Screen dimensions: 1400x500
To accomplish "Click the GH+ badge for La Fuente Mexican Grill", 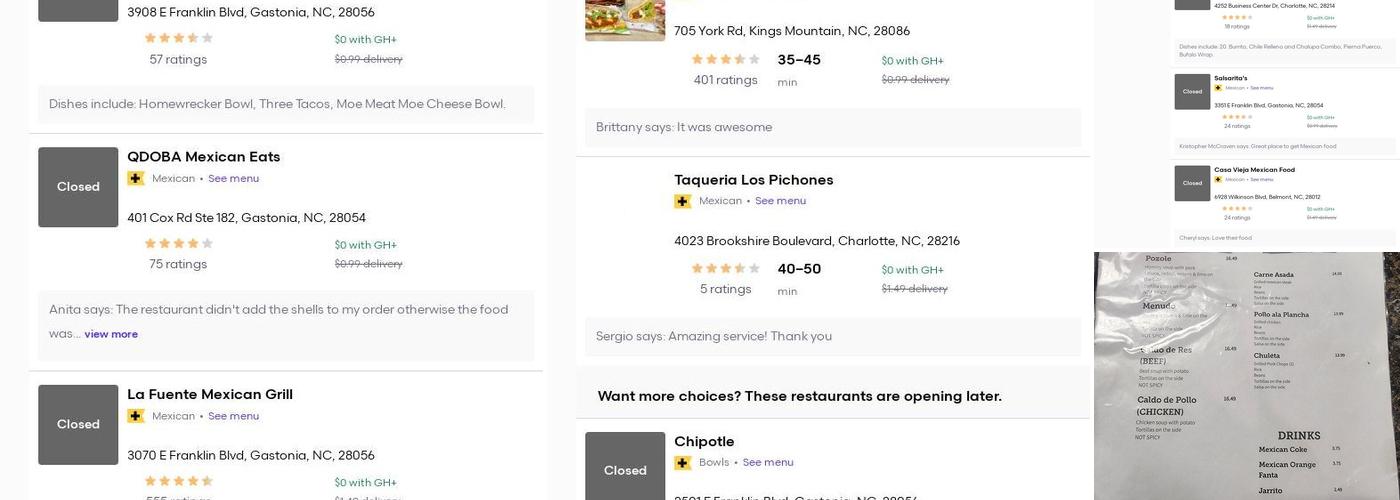I will [x=136, y=417].
